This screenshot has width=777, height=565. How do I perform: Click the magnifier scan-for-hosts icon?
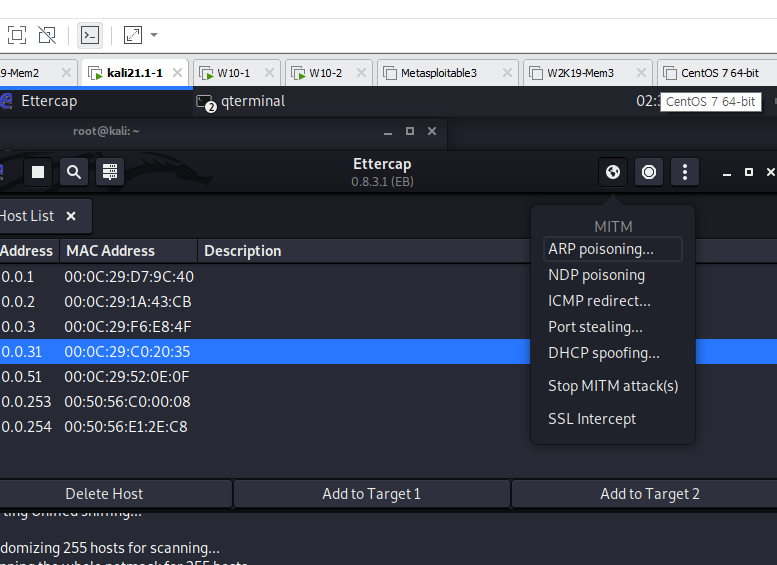tap(74, 172)
